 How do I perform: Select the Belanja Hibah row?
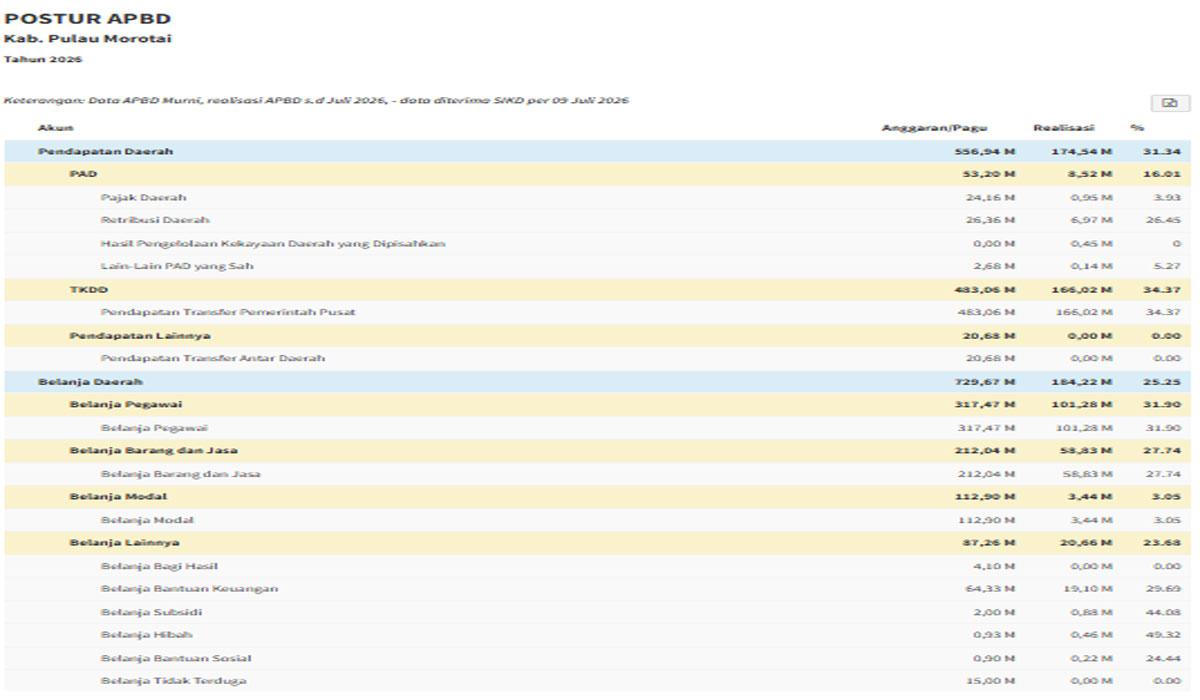(147, 634)
